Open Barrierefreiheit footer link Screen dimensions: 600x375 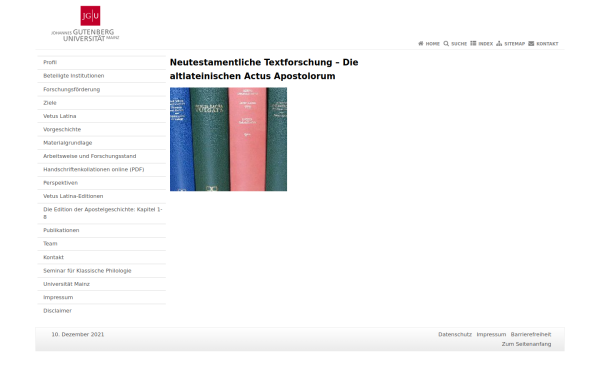(x=531, y=334)
